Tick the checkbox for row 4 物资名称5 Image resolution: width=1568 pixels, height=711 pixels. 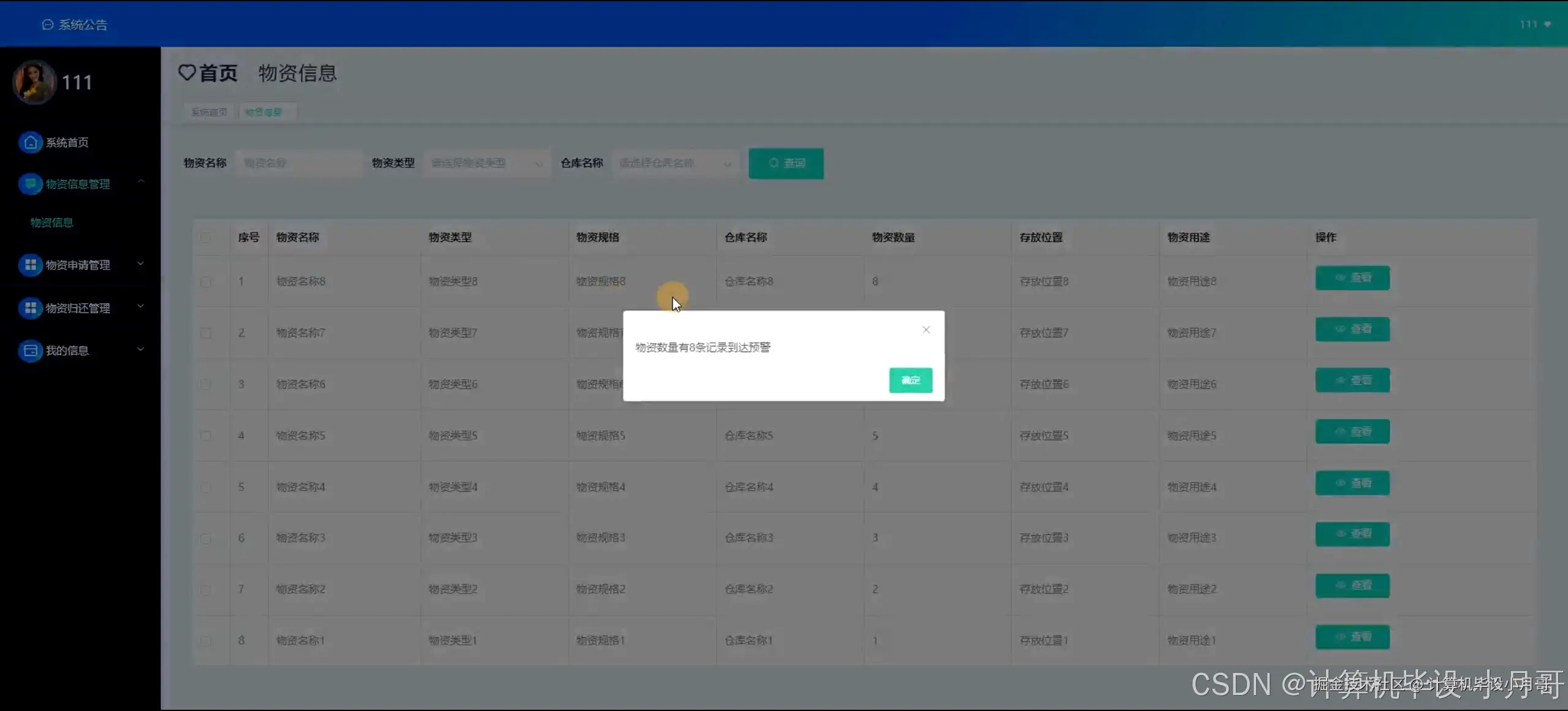pos(206,435)
